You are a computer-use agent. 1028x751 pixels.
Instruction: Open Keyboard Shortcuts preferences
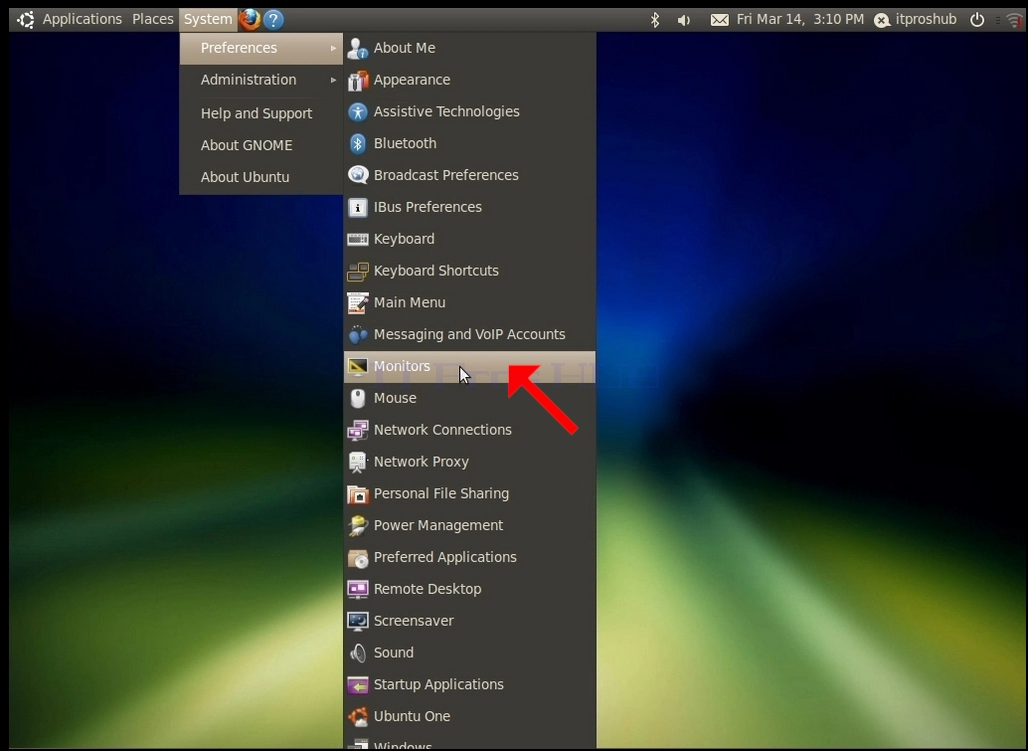point(469,271)
